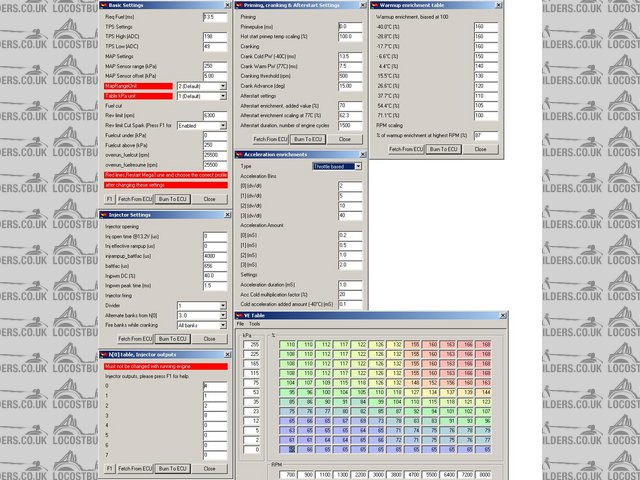The height and width of the screenshot is (480, 640).
Task: Click the TPS High (ADC) field
Action: tap(215, 36)
